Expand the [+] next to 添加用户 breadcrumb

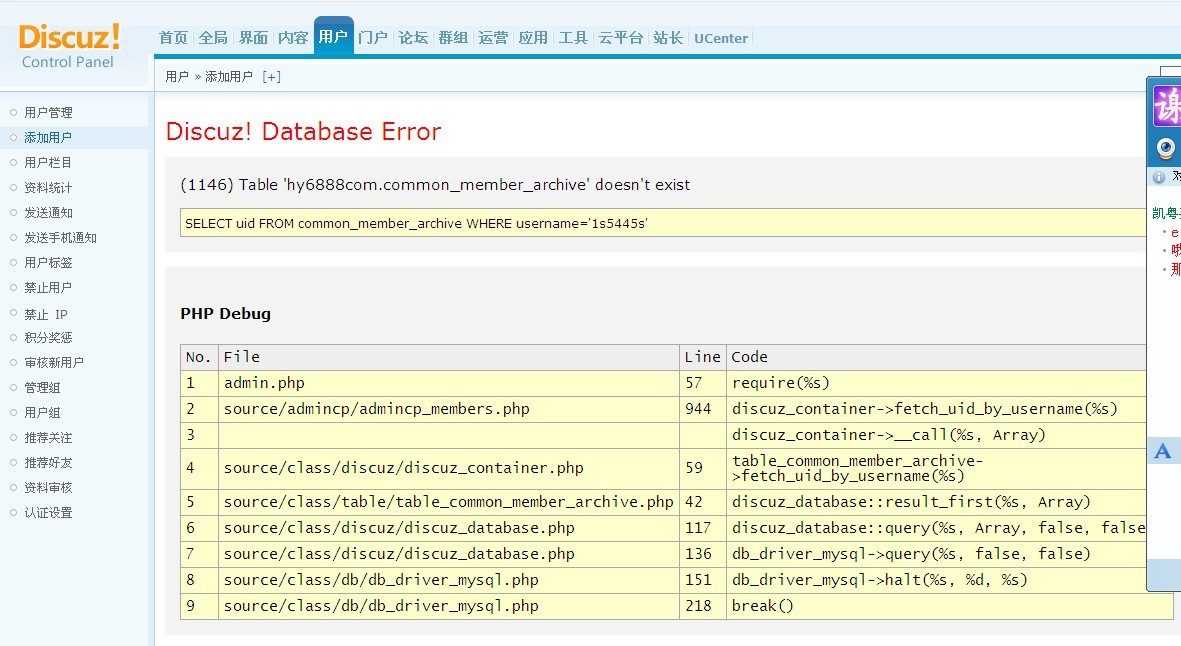271,77
